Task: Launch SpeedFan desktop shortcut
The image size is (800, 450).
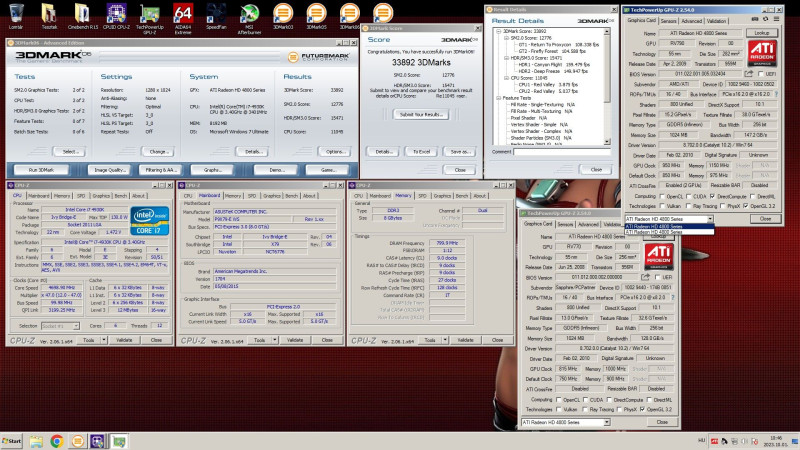Action: (x=216, y=16)
